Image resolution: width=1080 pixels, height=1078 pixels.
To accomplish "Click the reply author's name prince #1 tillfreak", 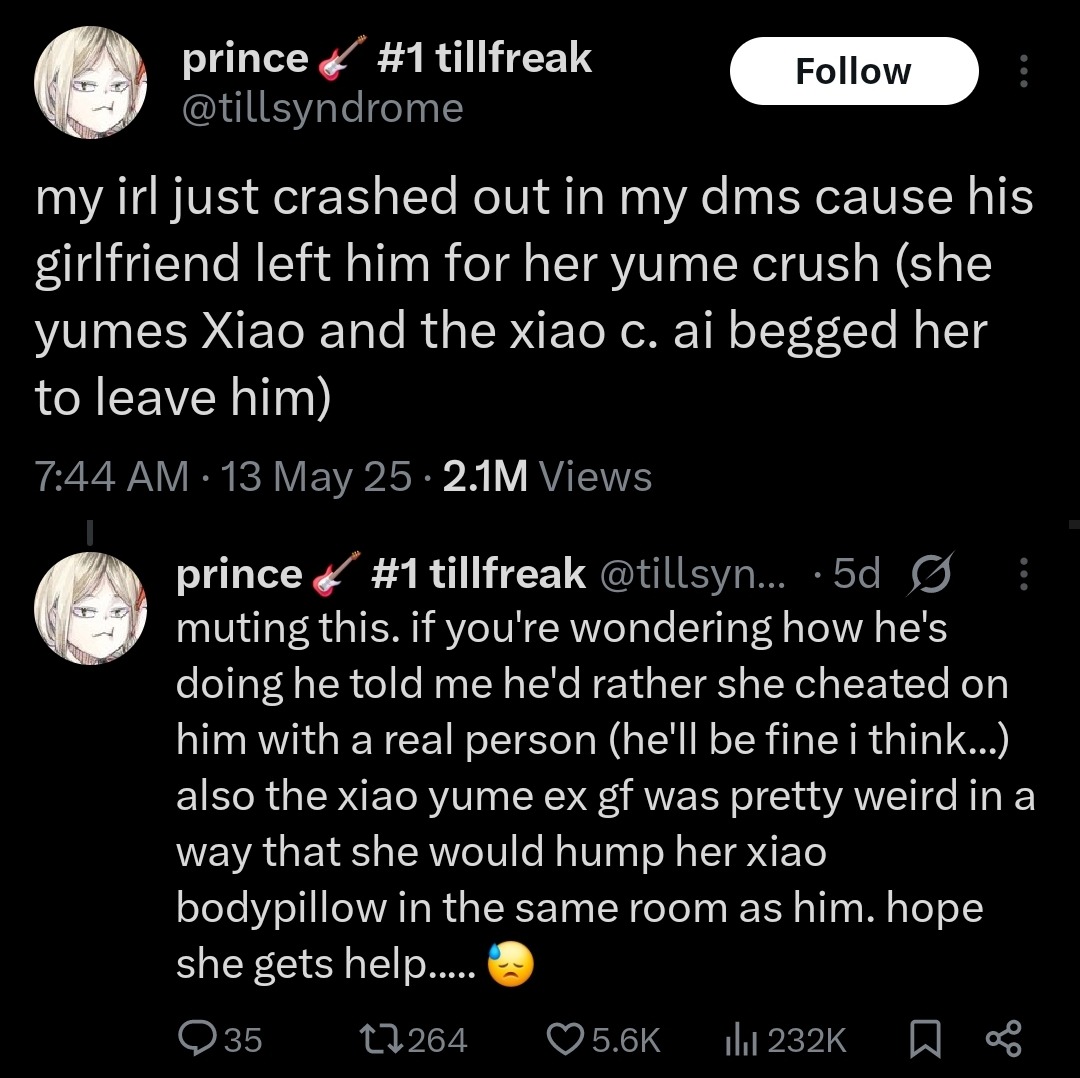I will (x=380, y=574).
